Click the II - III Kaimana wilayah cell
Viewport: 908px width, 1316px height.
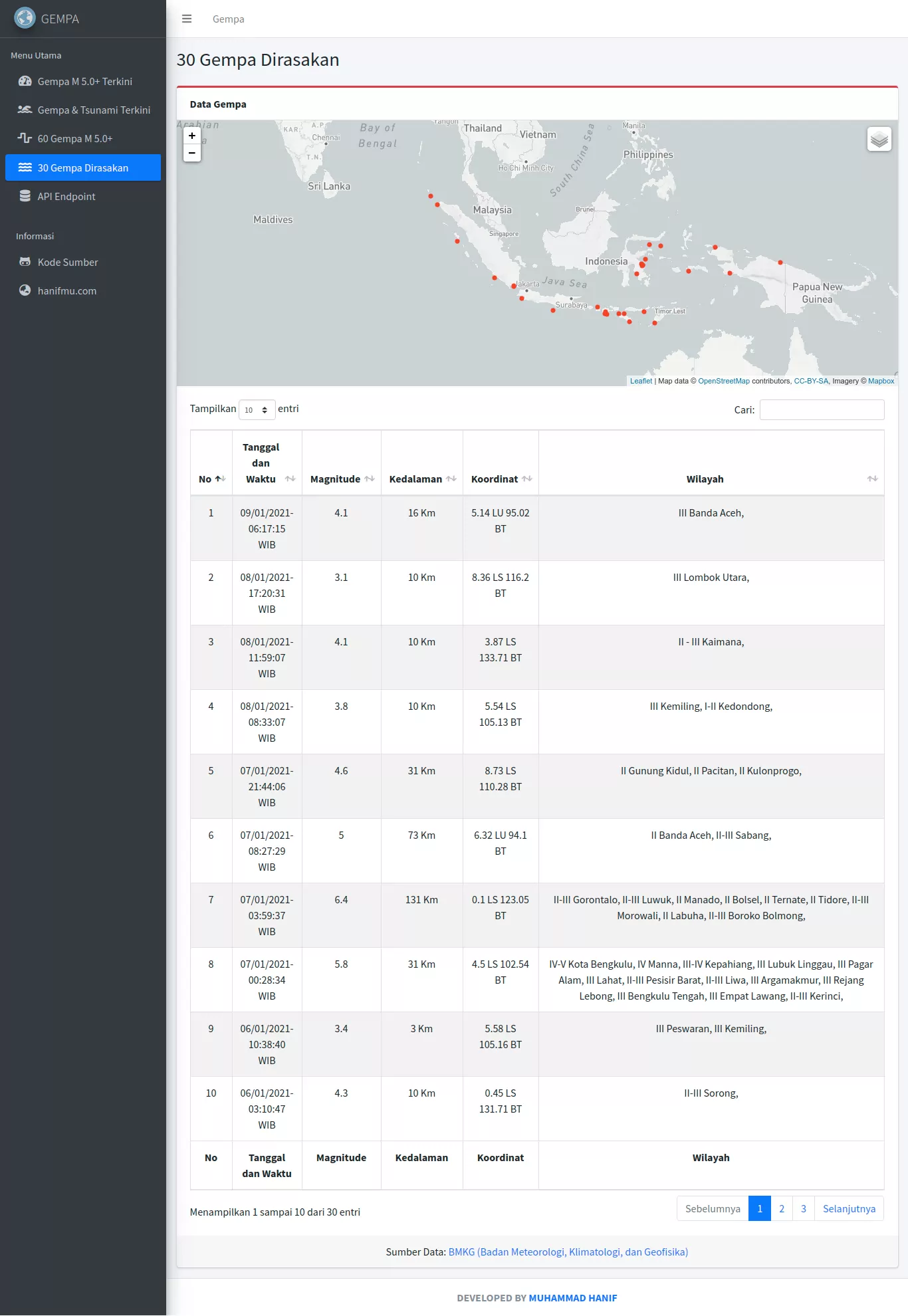click(x=711, y=657)
